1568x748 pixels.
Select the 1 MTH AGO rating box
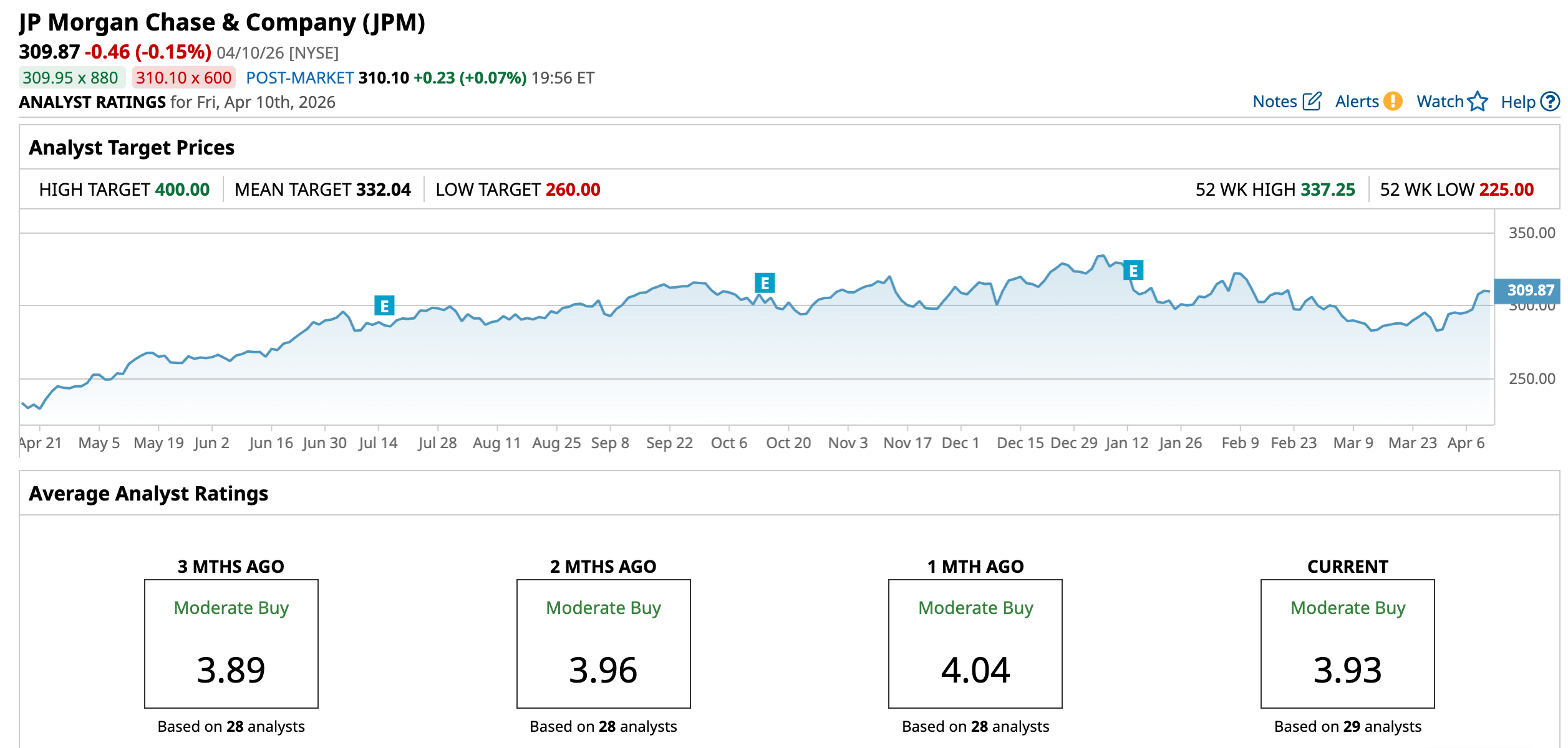coord(975,644)
